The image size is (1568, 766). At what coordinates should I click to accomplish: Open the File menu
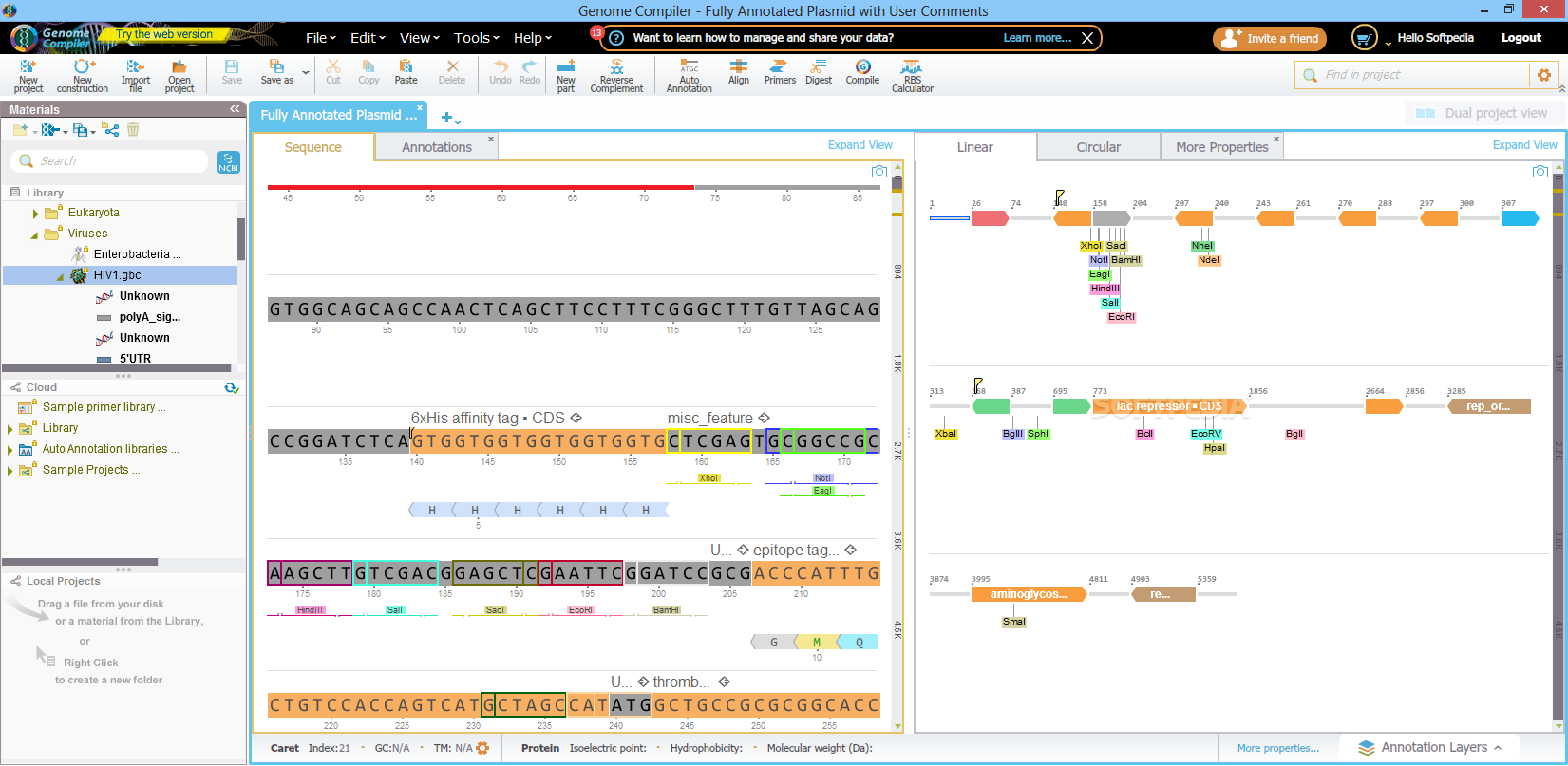click(321, 38)
